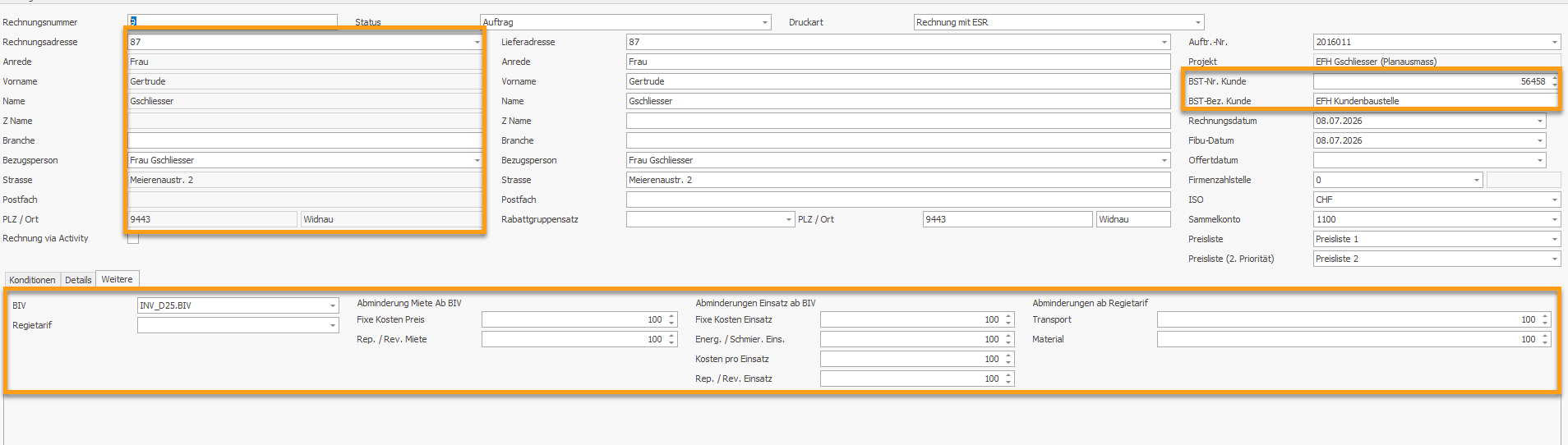Click the delivery PLZ field 9443
1568x445 pixels.
pyautogui.click(x=1008, y=219)
